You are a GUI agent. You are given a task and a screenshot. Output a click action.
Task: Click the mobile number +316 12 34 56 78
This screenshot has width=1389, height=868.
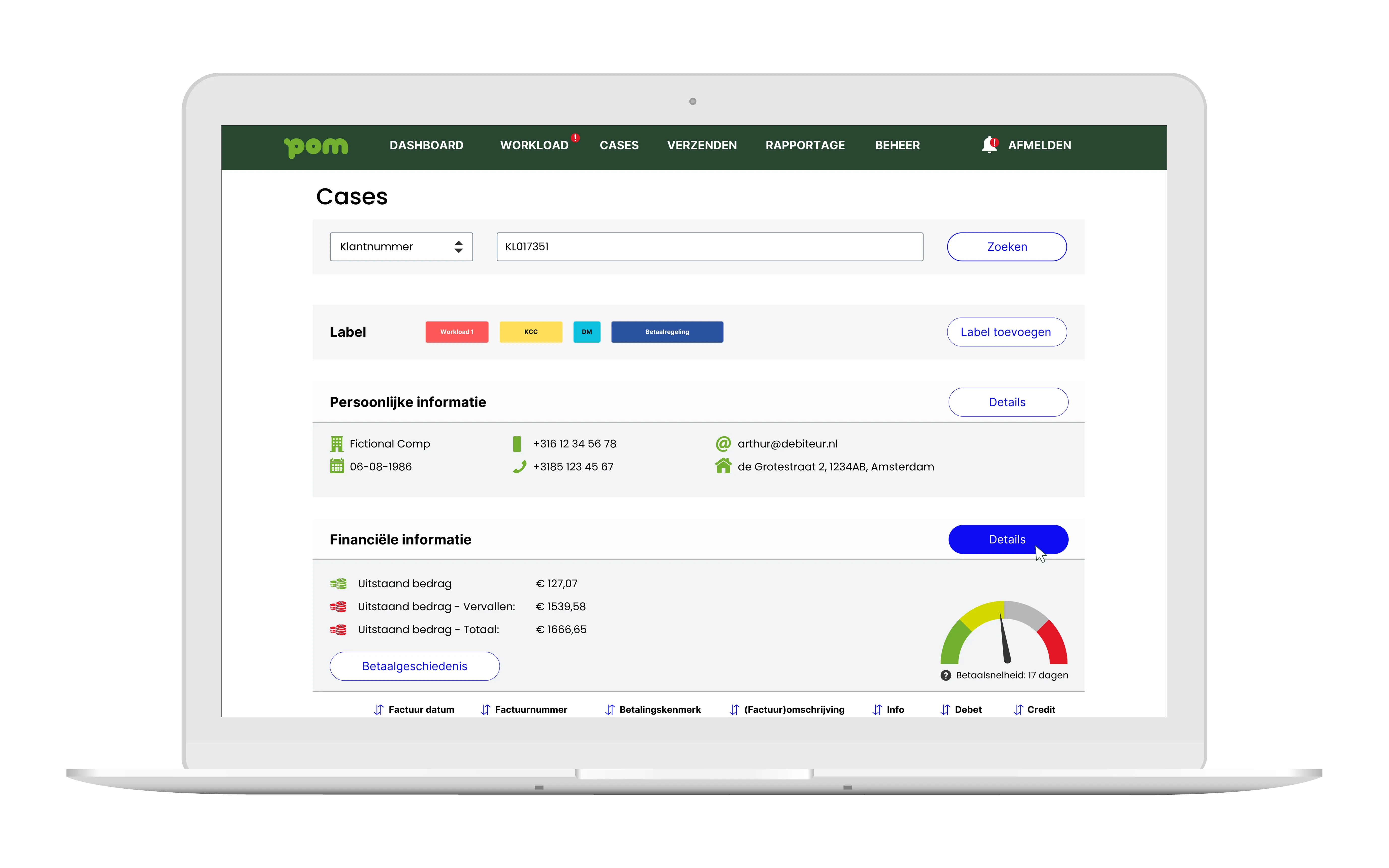pyautogui.click(x=575, y=444)
